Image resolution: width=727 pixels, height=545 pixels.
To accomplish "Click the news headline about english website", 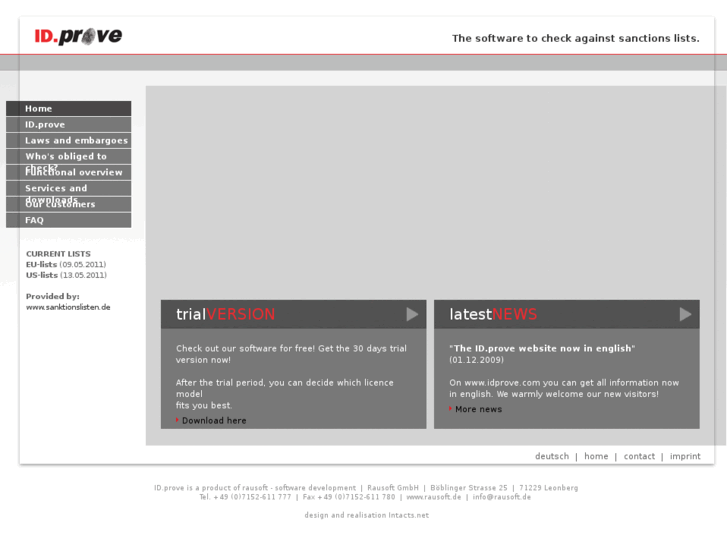I will 542,348.
